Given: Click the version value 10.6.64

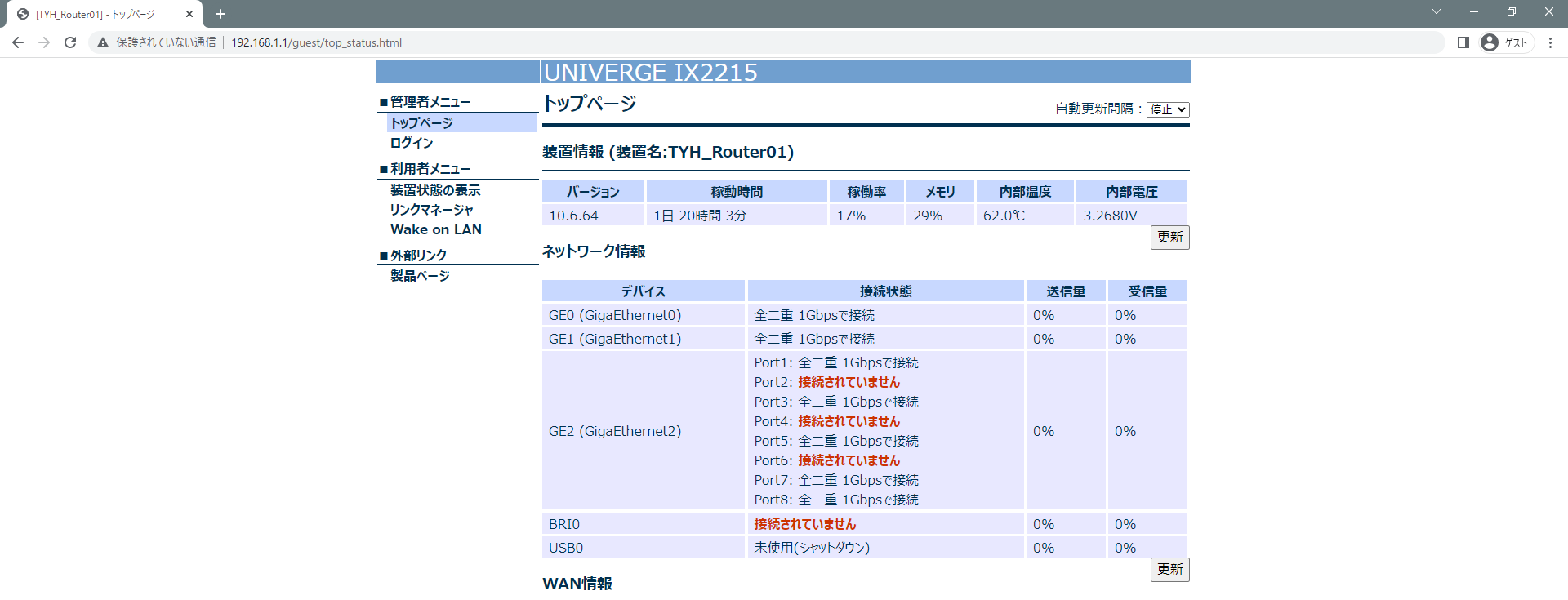Looking at the screenshot, I should click(x=573, y=216).
